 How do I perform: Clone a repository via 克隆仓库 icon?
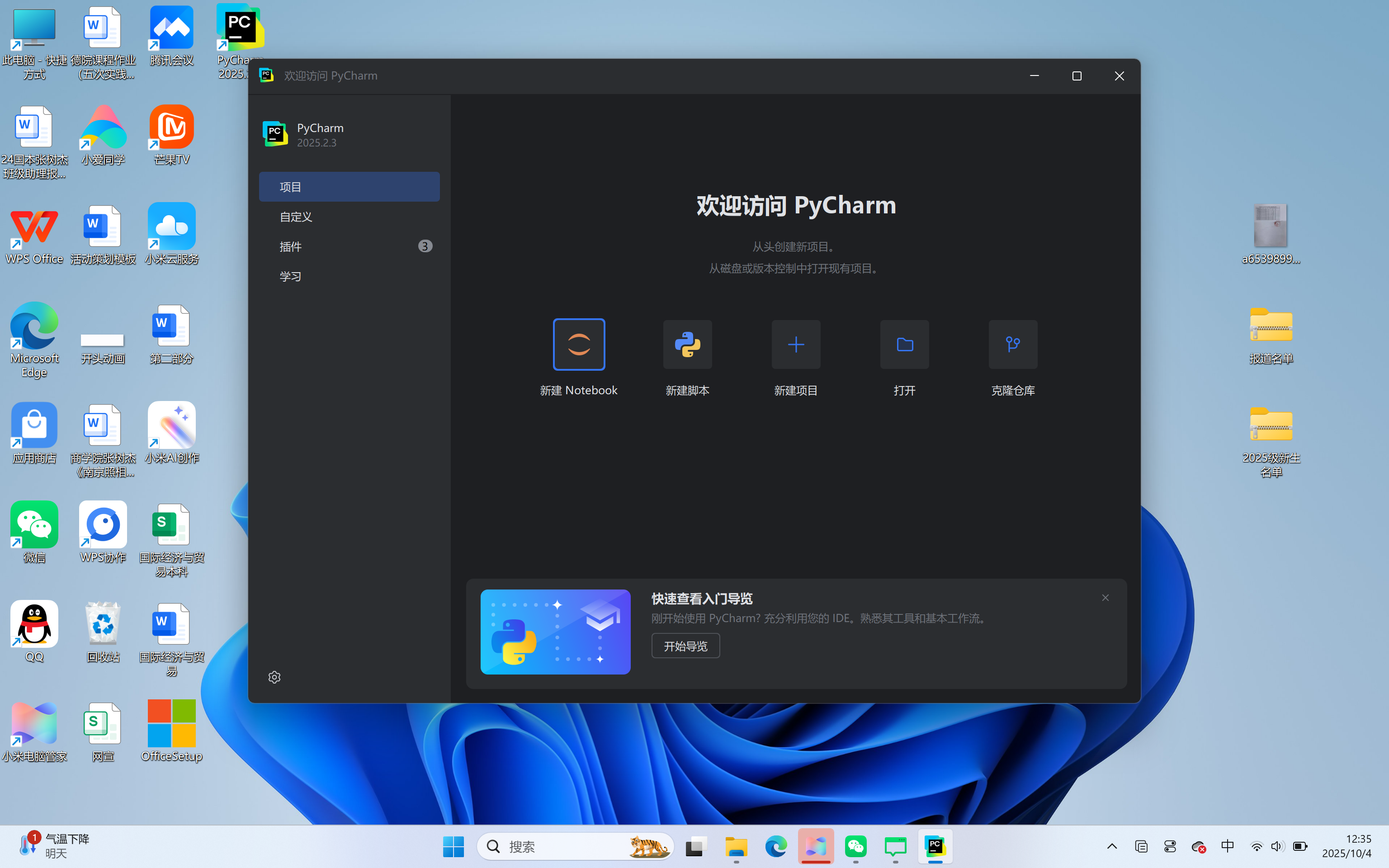(1012, 344)
